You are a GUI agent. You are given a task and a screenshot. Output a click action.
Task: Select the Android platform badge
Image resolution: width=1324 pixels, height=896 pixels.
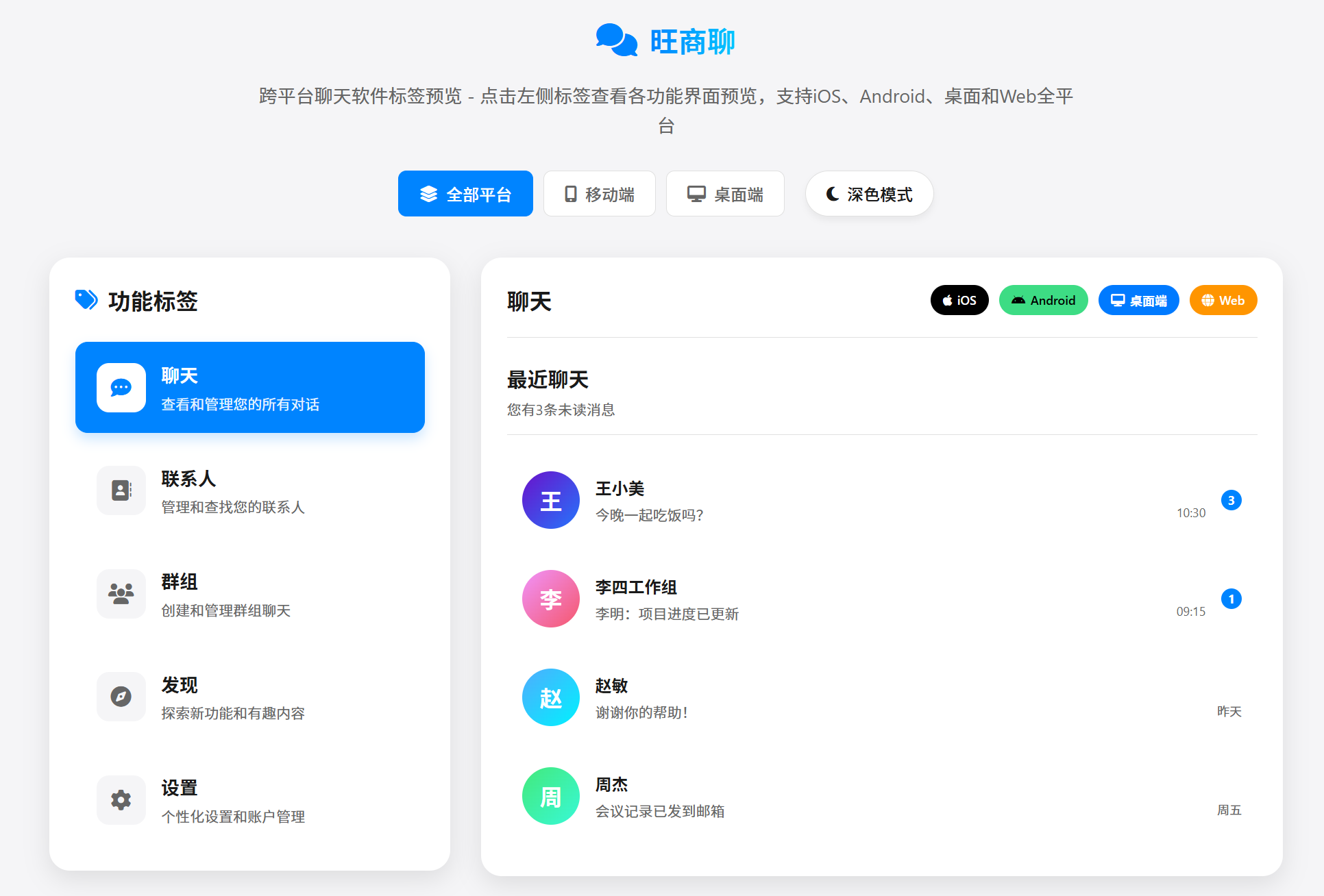click(x=1043, y=300)
